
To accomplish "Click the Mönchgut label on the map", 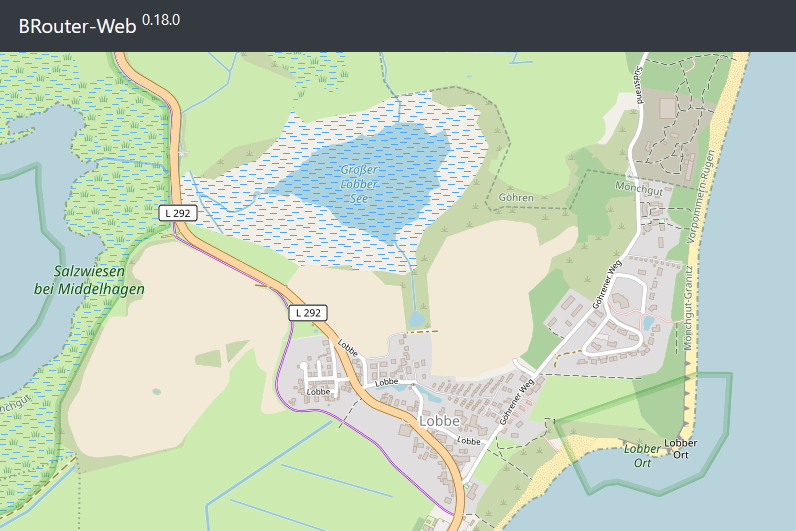I will point(639,188).
